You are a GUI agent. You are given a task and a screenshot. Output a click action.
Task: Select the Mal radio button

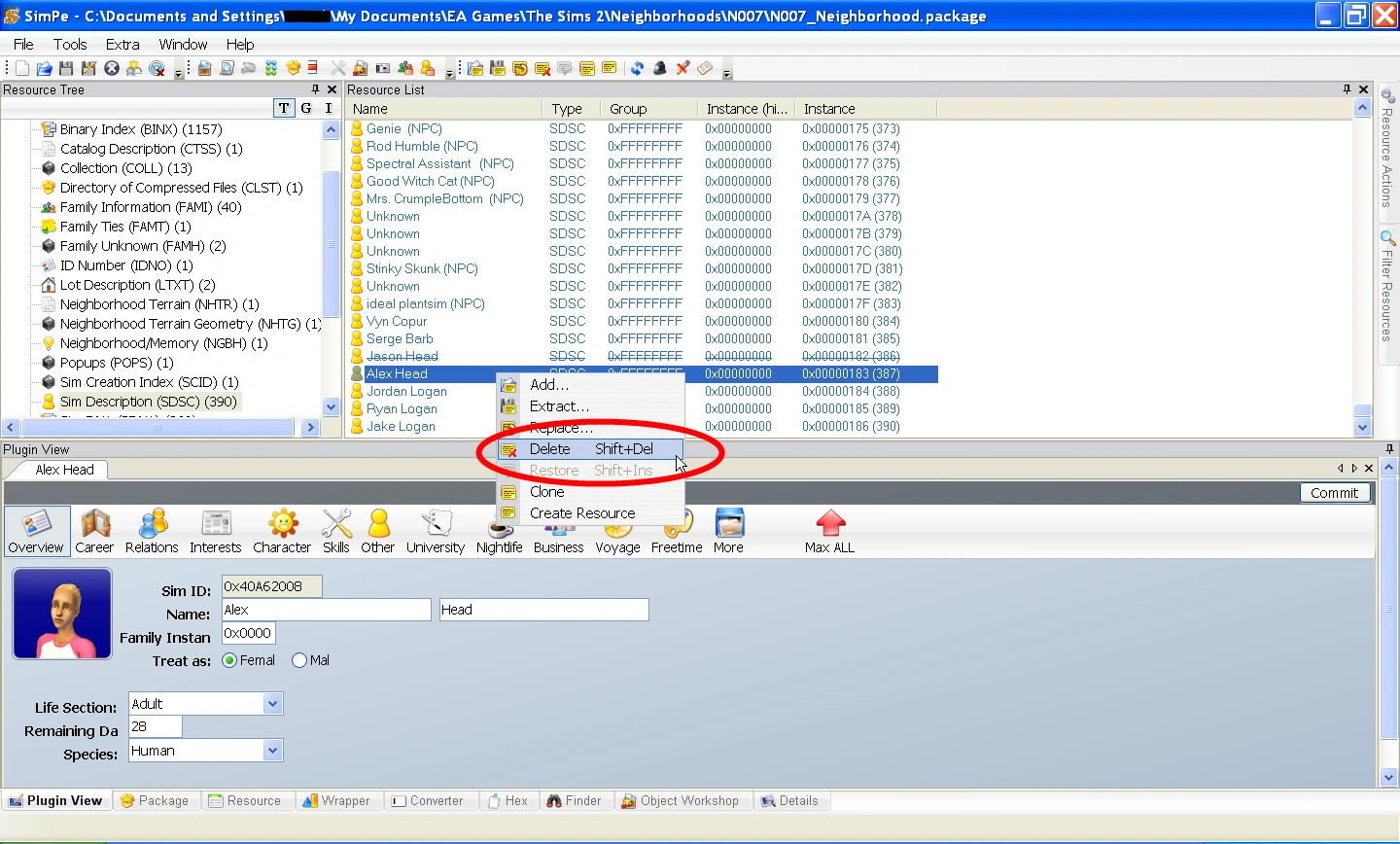click(x=299, y=660)
